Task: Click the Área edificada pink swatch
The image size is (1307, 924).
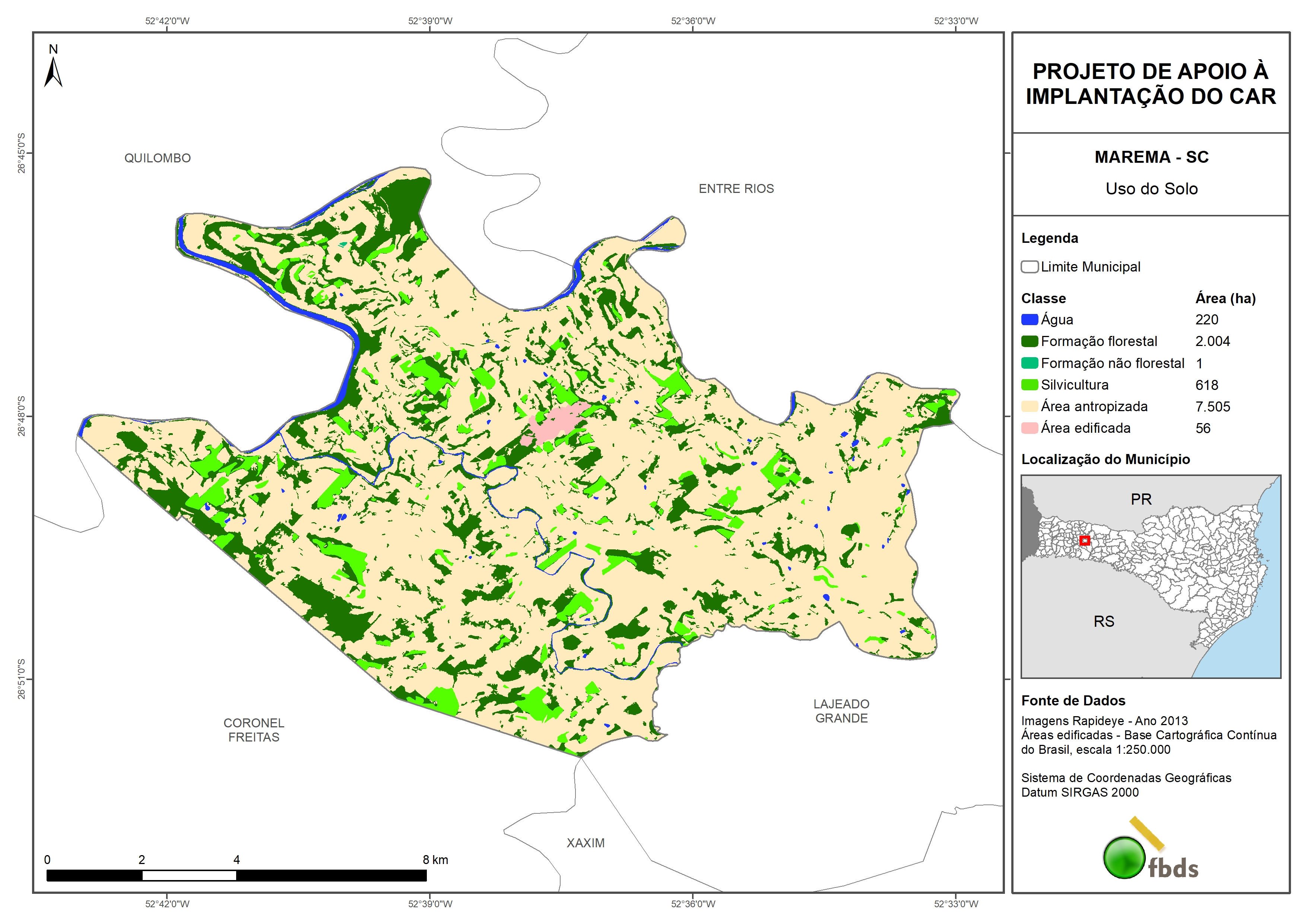Action: click(1029, 428)
